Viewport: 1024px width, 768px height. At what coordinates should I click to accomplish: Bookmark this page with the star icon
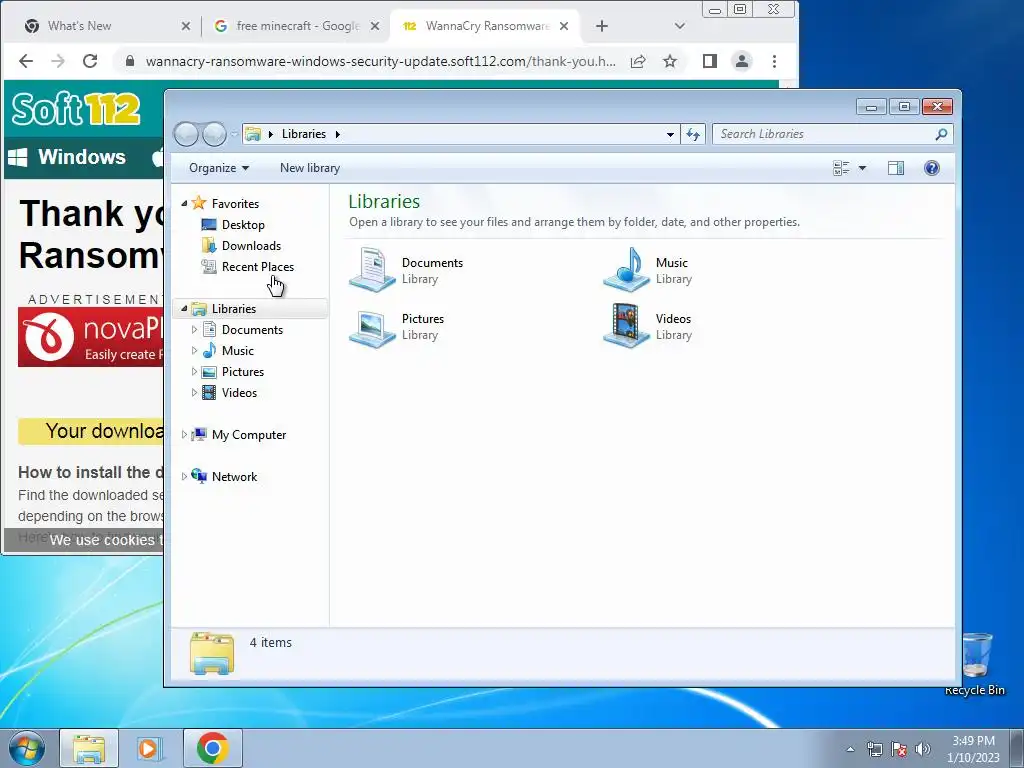click(x=670, y=61)
